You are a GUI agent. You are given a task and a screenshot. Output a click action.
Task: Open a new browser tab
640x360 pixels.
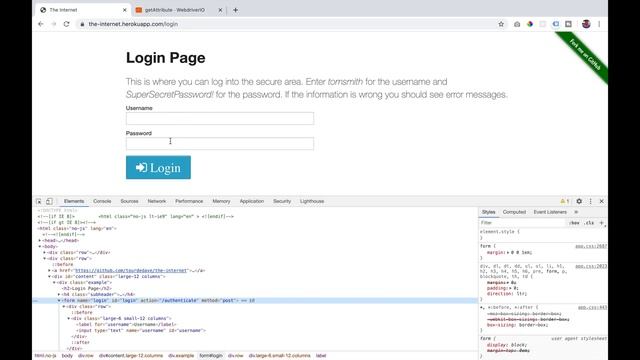[236, 10]
